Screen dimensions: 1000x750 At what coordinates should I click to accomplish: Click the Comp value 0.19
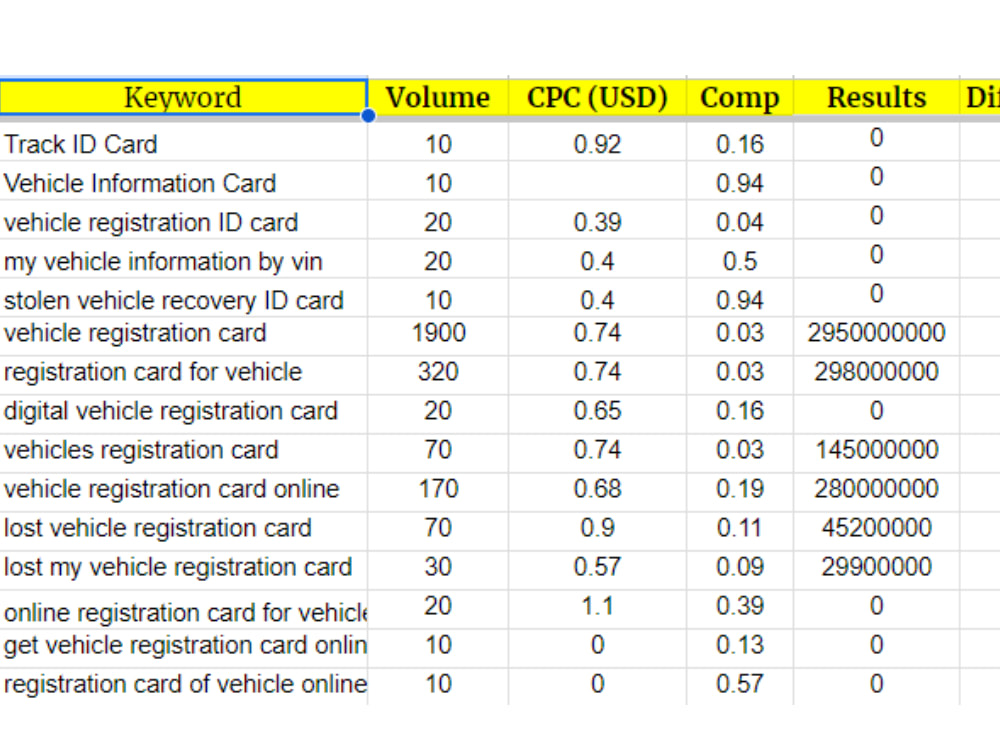[x=740, y=489]
